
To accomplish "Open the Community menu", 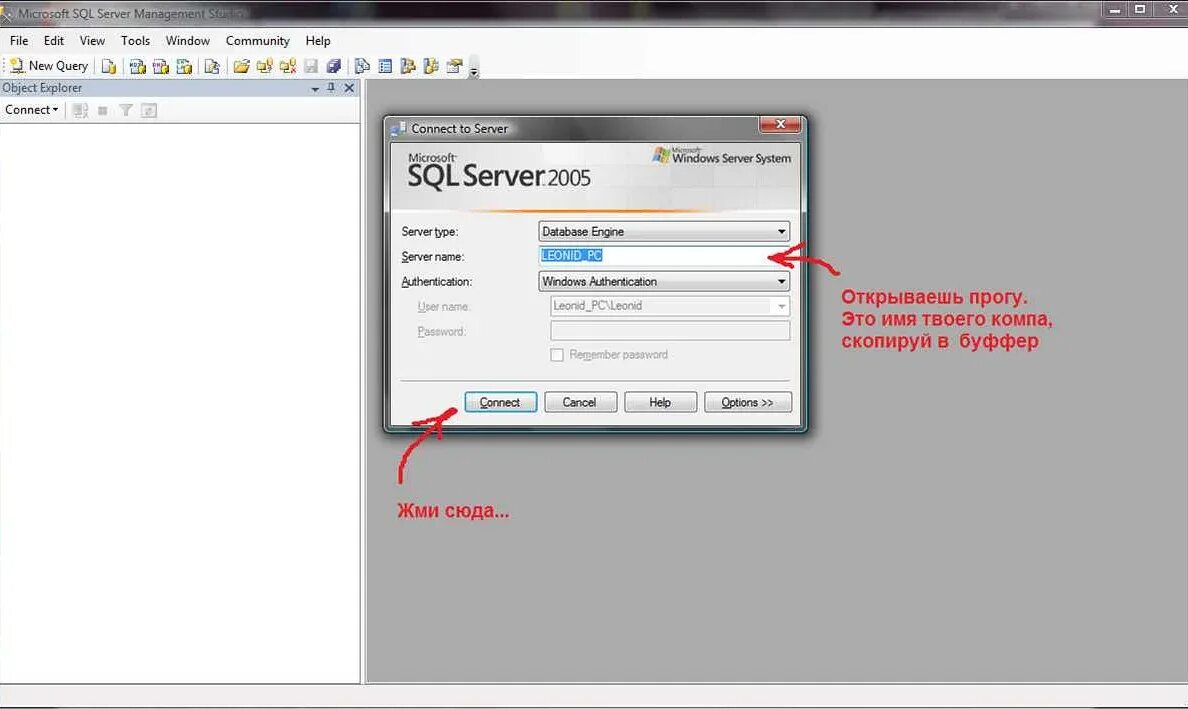I will pyautogui.click(x=258, y=41).
